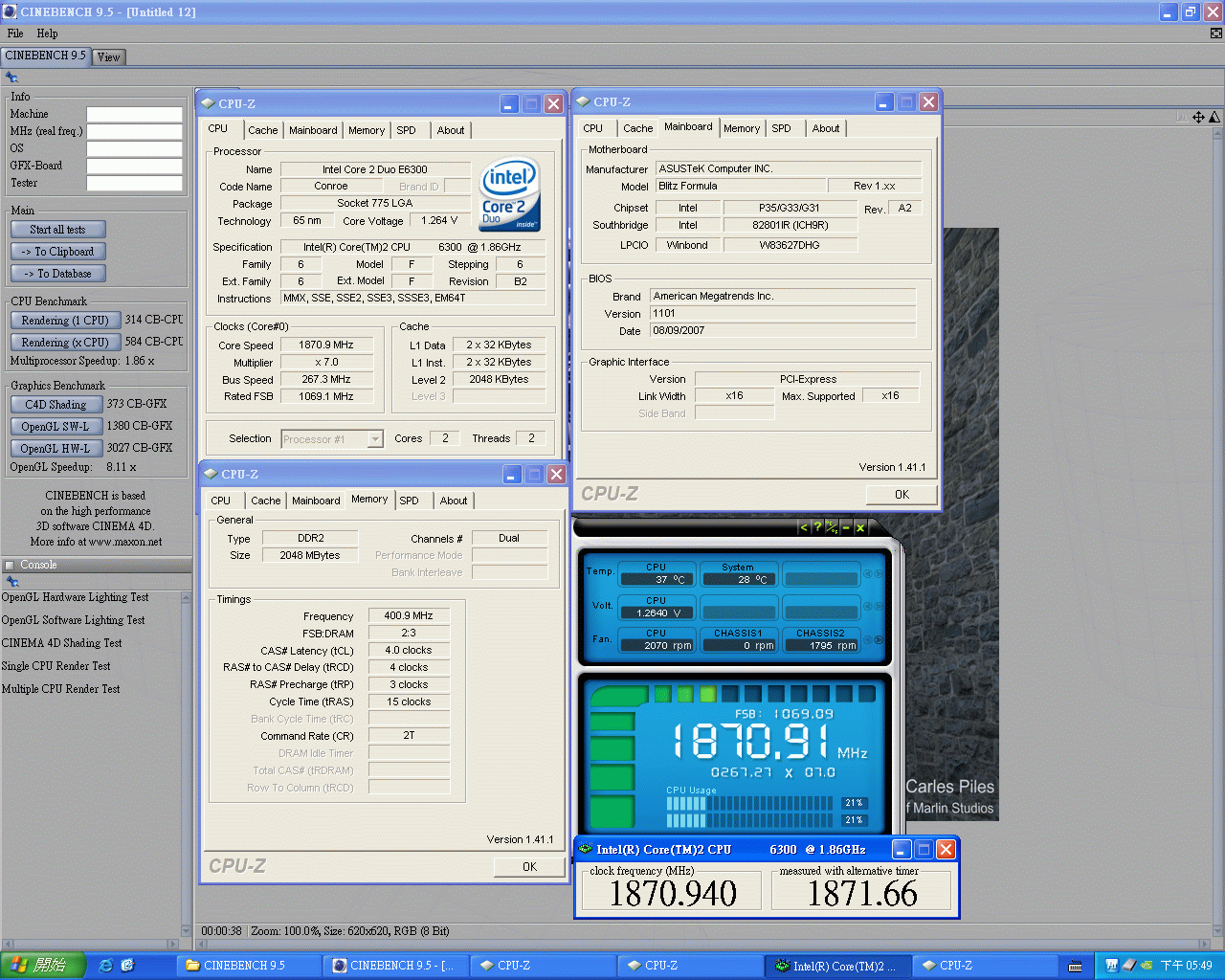Click the grayed histogram icon in the viewport toolbar
The height and width of the screenshot is (980, 1225).
[x=1182, y=117]
